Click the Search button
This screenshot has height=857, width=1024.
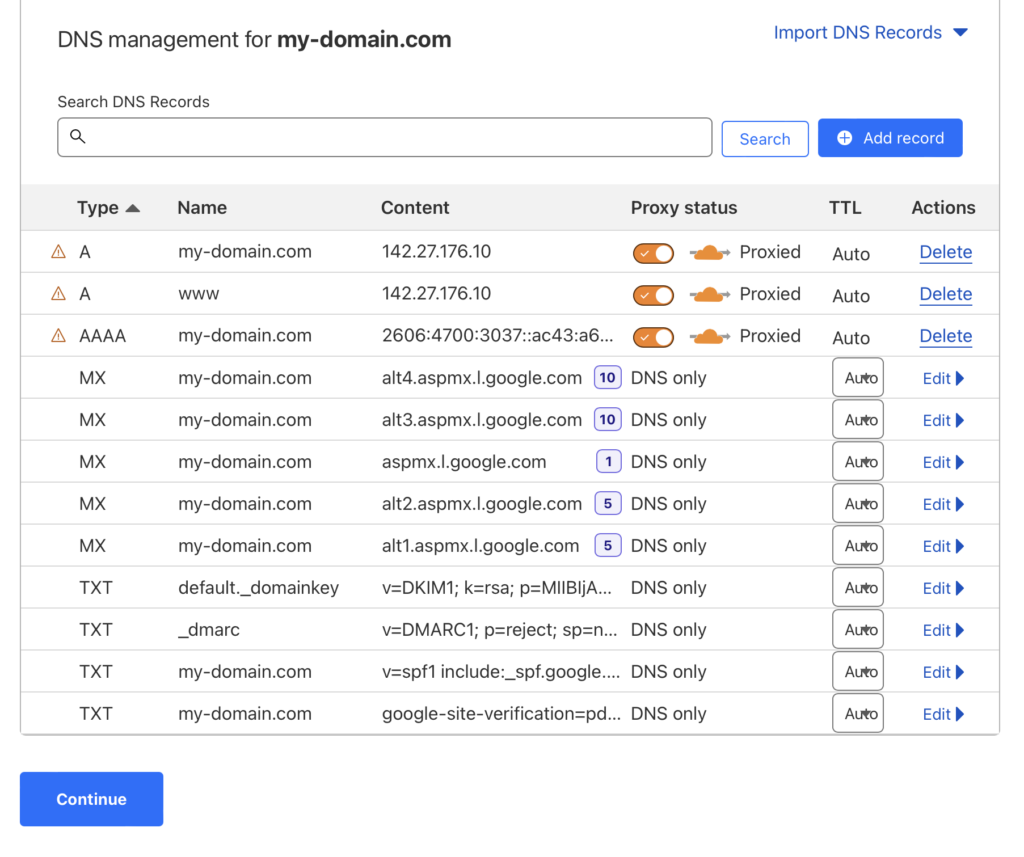coord(765,138)
